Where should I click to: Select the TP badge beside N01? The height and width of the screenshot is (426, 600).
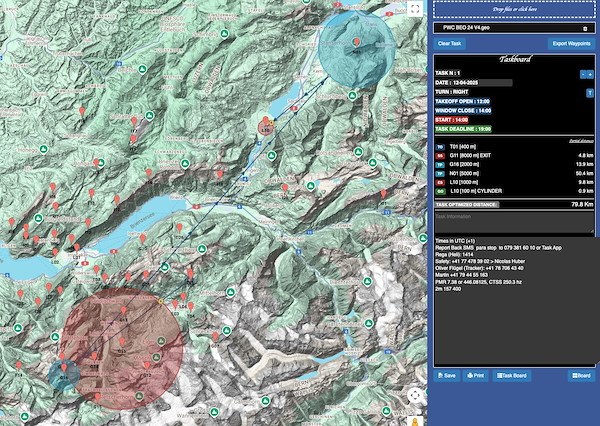pyautogui.click(x=440, y=173)
